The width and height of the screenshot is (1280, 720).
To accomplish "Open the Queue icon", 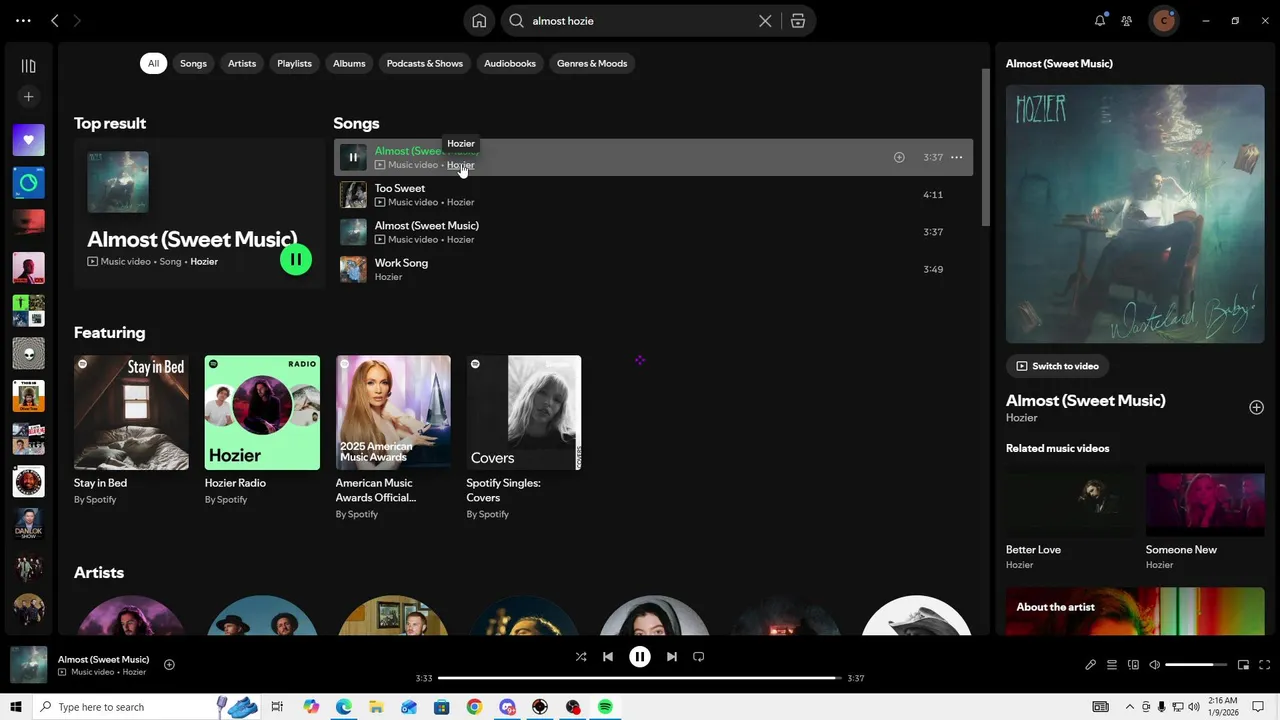I will [1112, 665].
